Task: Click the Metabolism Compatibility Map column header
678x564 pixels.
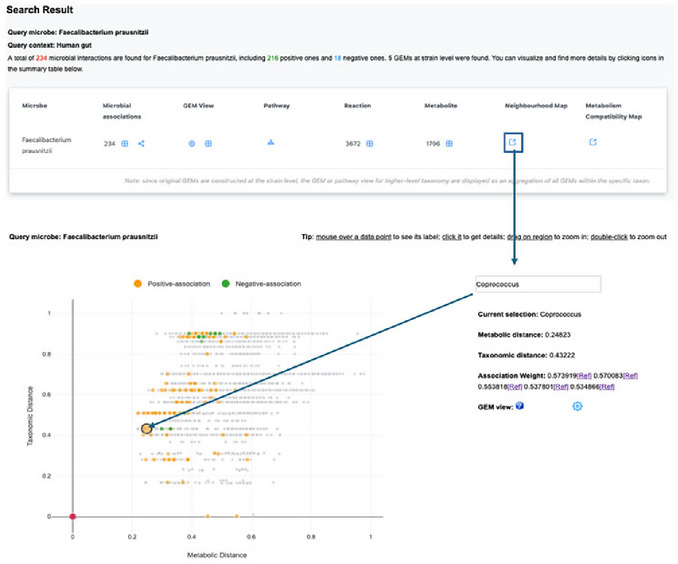Action: [614, 111]
